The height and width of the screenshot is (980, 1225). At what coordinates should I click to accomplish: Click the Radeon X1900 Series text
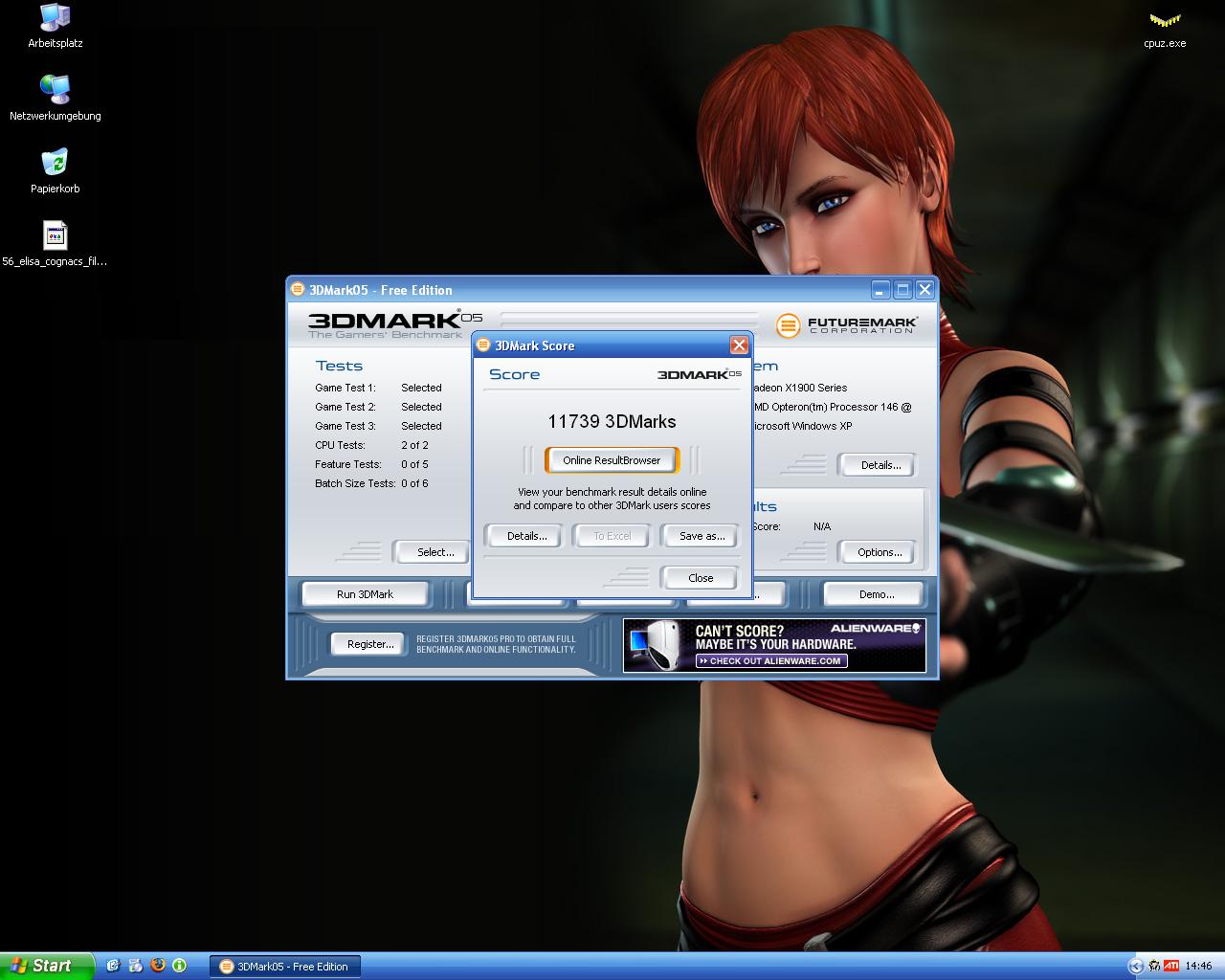click(800, 388)
